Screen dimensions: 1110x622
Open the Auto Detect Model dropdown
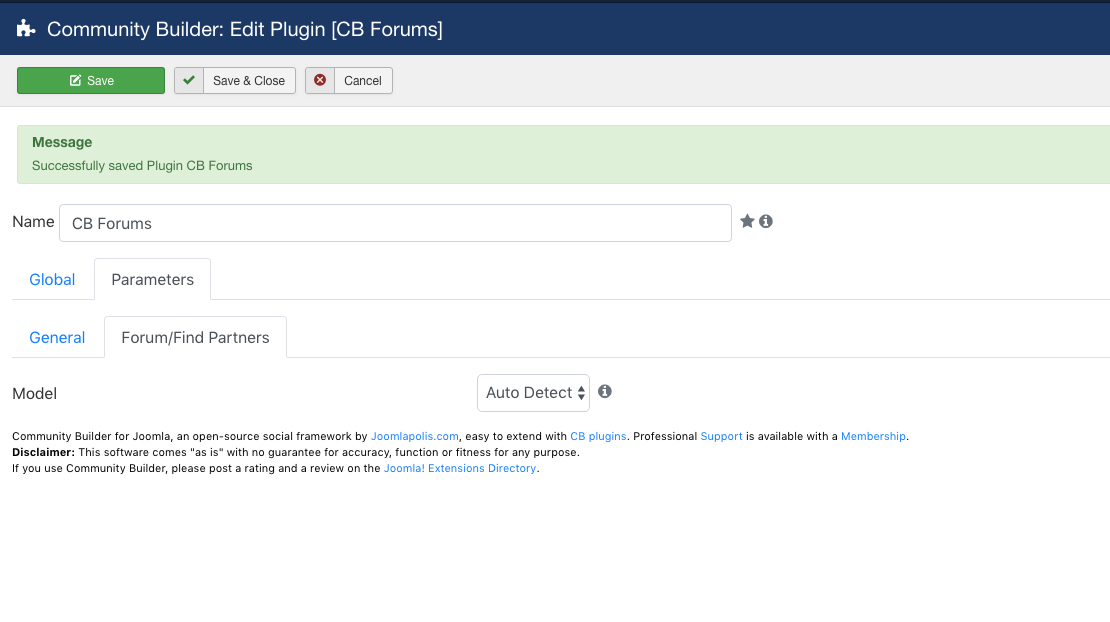click(x=533, y=393)
